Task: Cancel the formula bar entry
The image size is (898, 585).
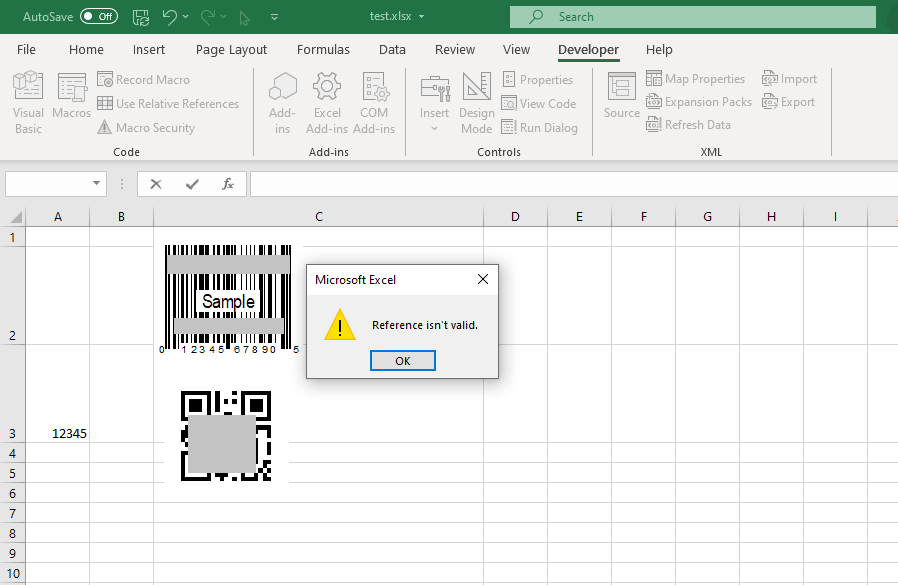Action: tap(156, 184)
